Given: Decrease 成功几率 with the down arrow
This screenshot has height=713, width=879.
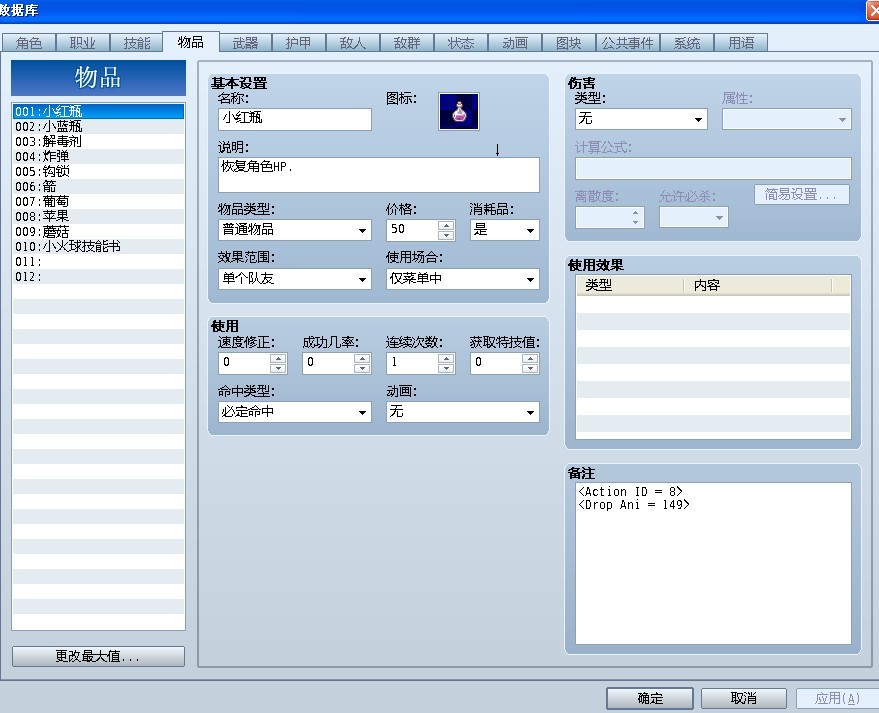Looking at the screenshot, I should click(362, 368).
